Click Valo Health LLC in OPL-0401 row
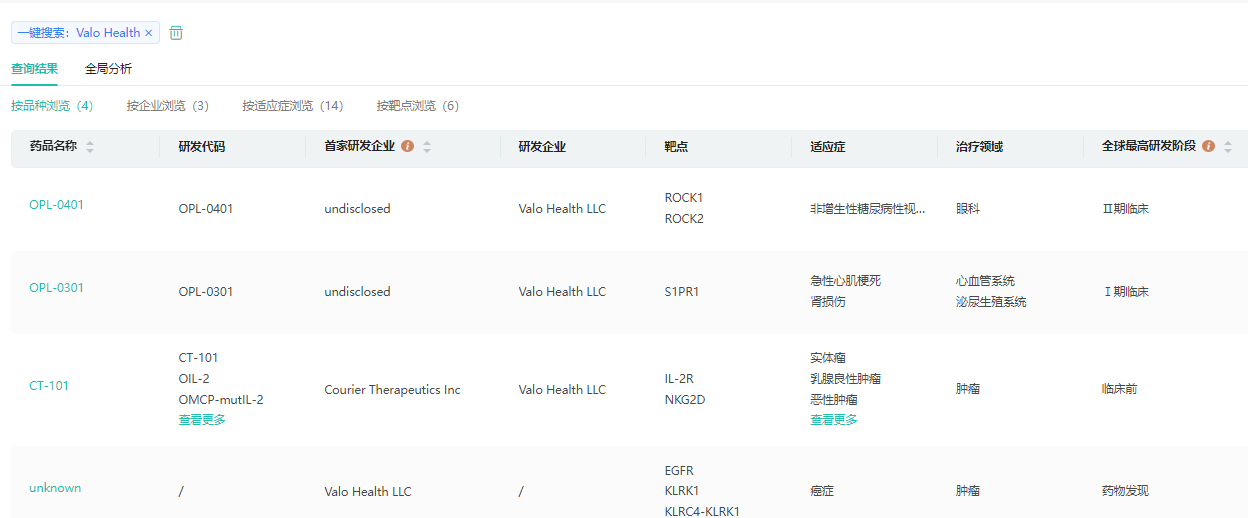The image size is (1248, 518). pyautogui.click(x=562, y=209)
